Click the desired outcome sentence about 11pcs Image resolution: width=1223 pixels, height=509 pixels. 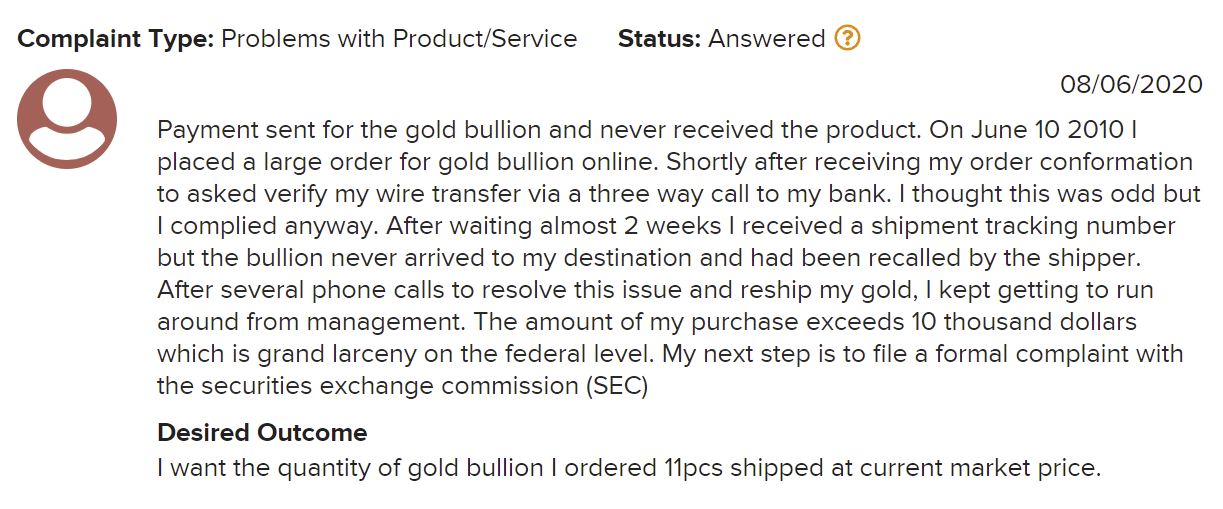(628, 467)
